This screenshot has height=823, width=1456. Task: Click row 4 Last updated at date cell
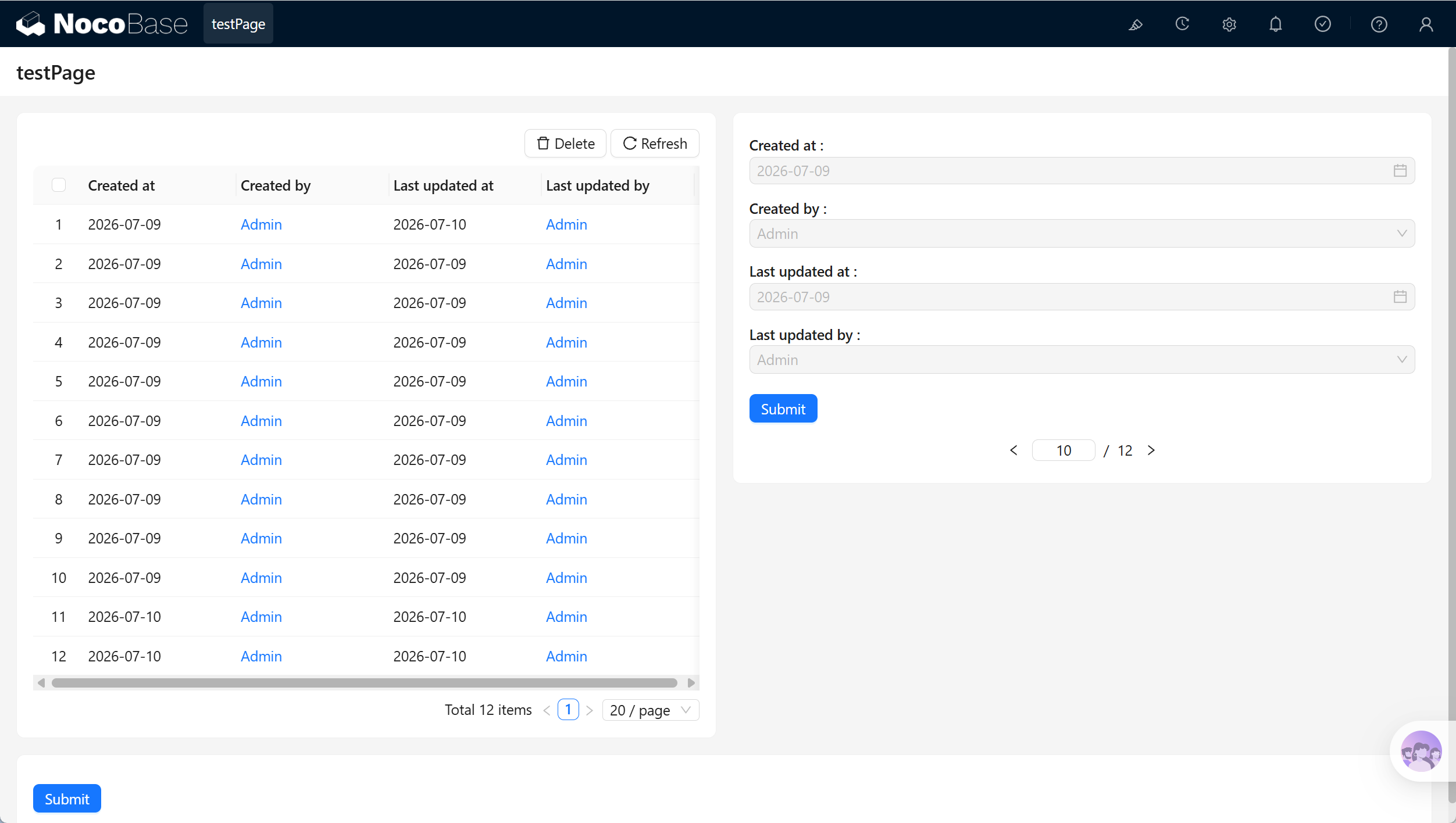(430, 342)
